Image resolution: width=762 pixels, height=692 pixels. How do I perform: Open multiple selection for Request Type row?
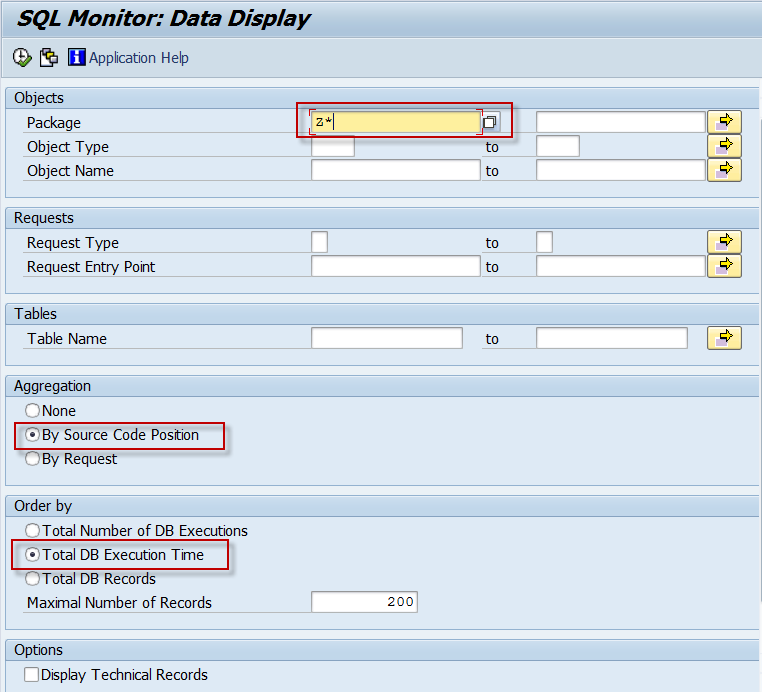tap(724, 242)
